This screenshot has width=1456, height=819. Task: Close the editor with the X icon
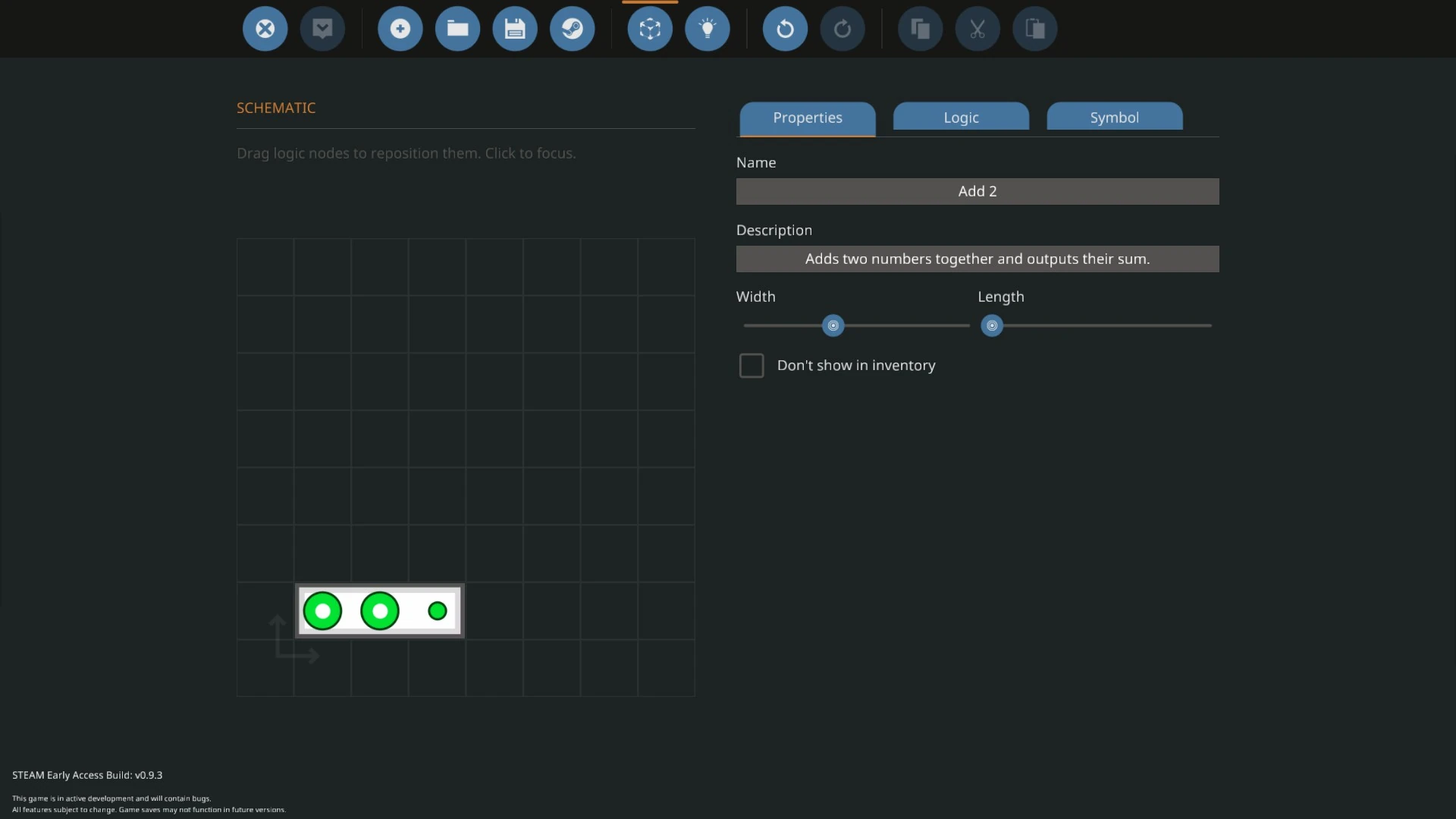pyautogui.click(x=265, y=29)
